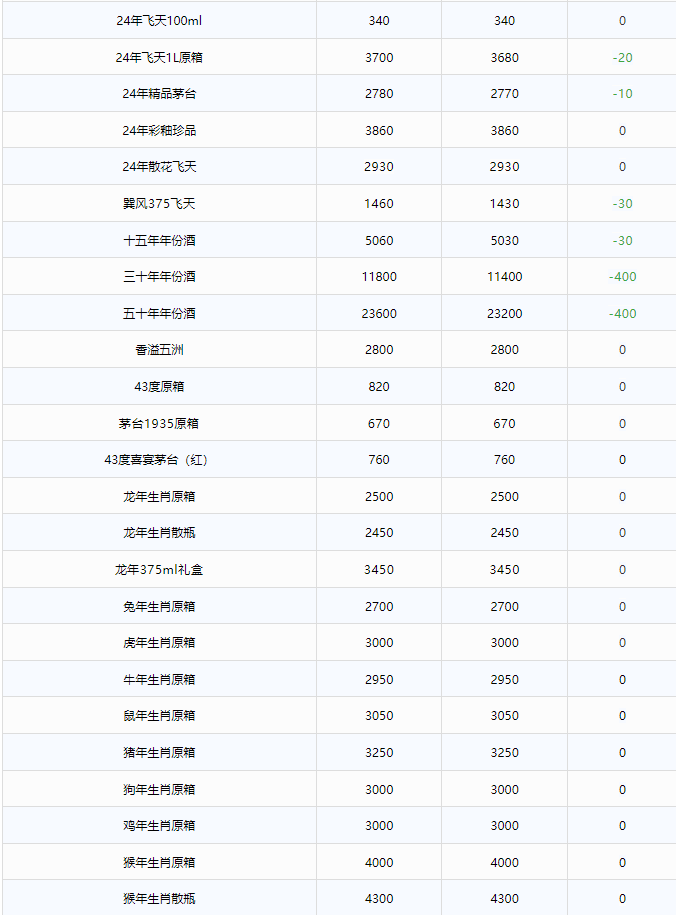
Task: Select the 龙年生肖散瓶 row label
Action: (x=159, y=533)
